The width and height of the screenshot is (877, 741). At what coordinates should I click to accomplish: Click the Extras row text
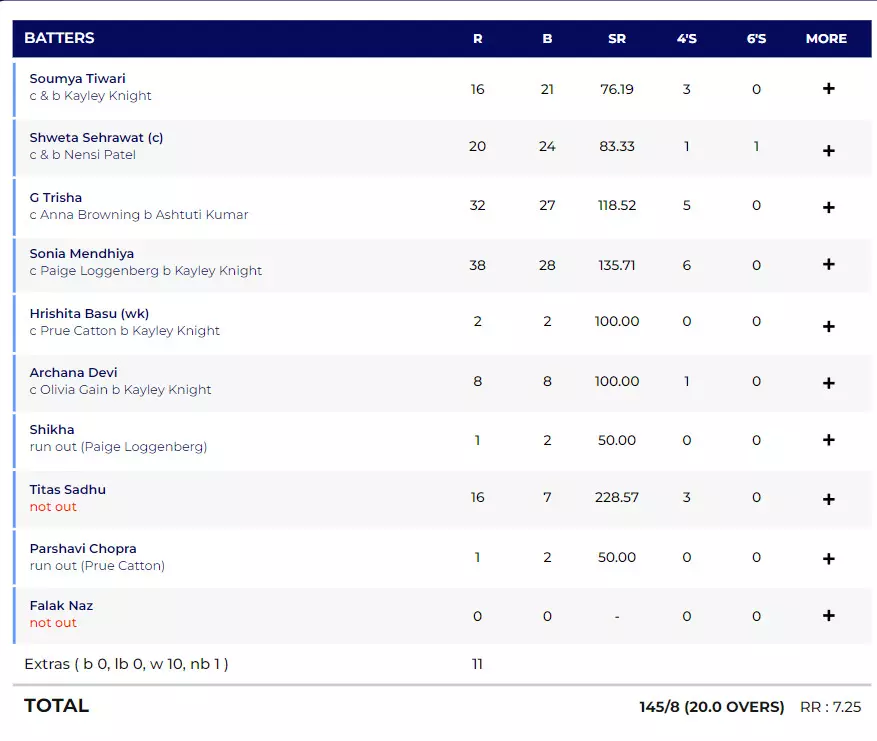126,664
